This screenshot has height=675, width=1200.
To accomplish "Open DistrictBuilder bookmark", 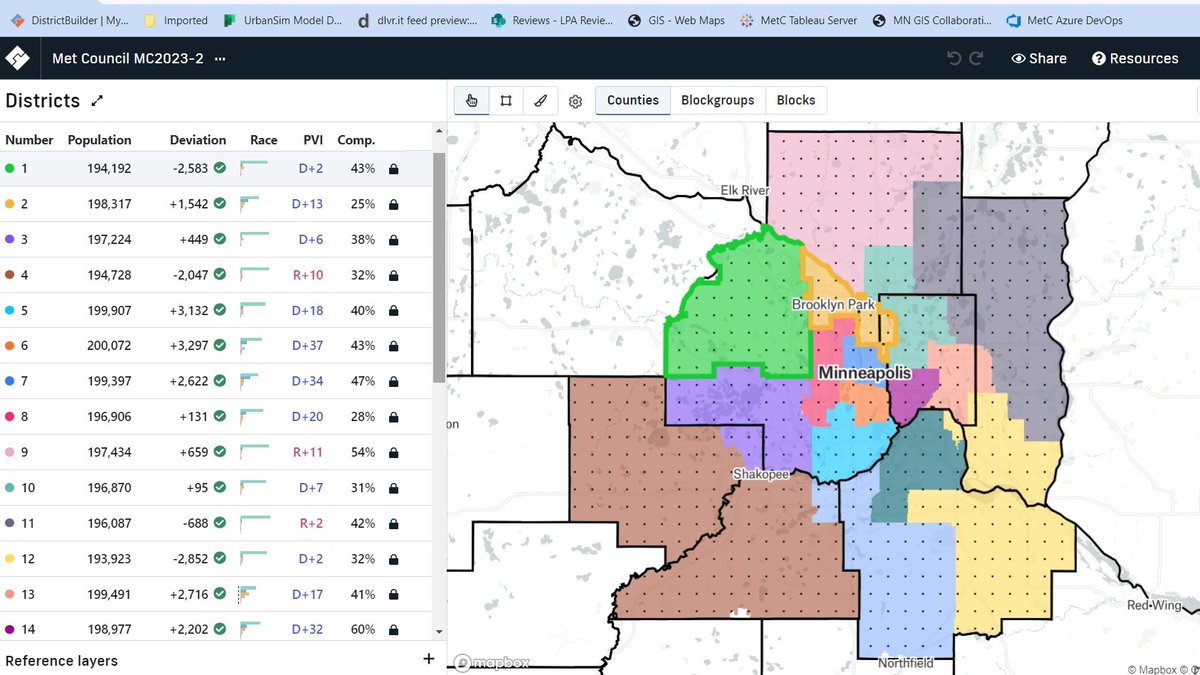I will (70, 20).
